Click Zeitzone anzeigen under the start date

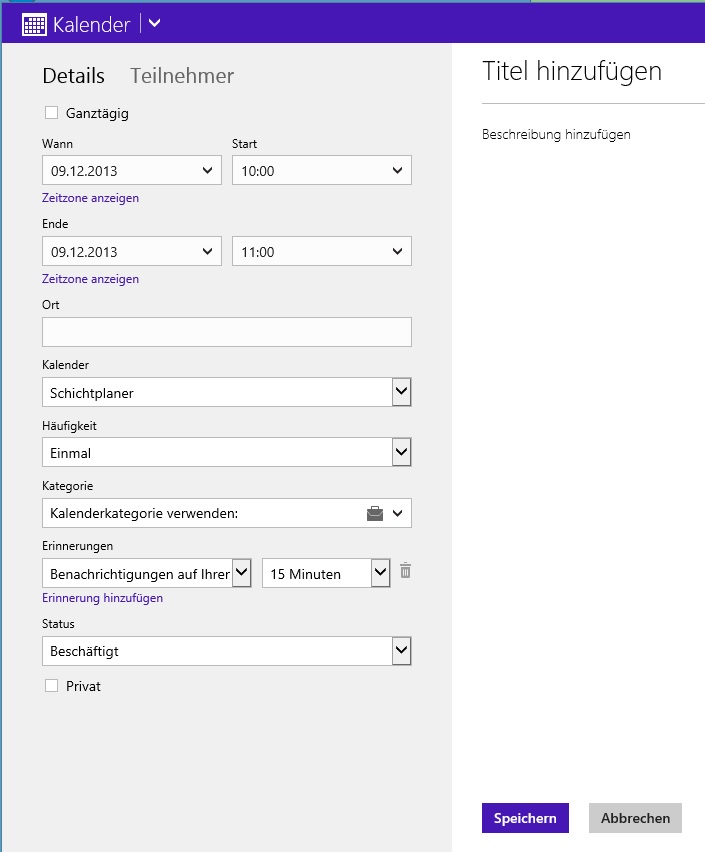(x=90, y=198)
